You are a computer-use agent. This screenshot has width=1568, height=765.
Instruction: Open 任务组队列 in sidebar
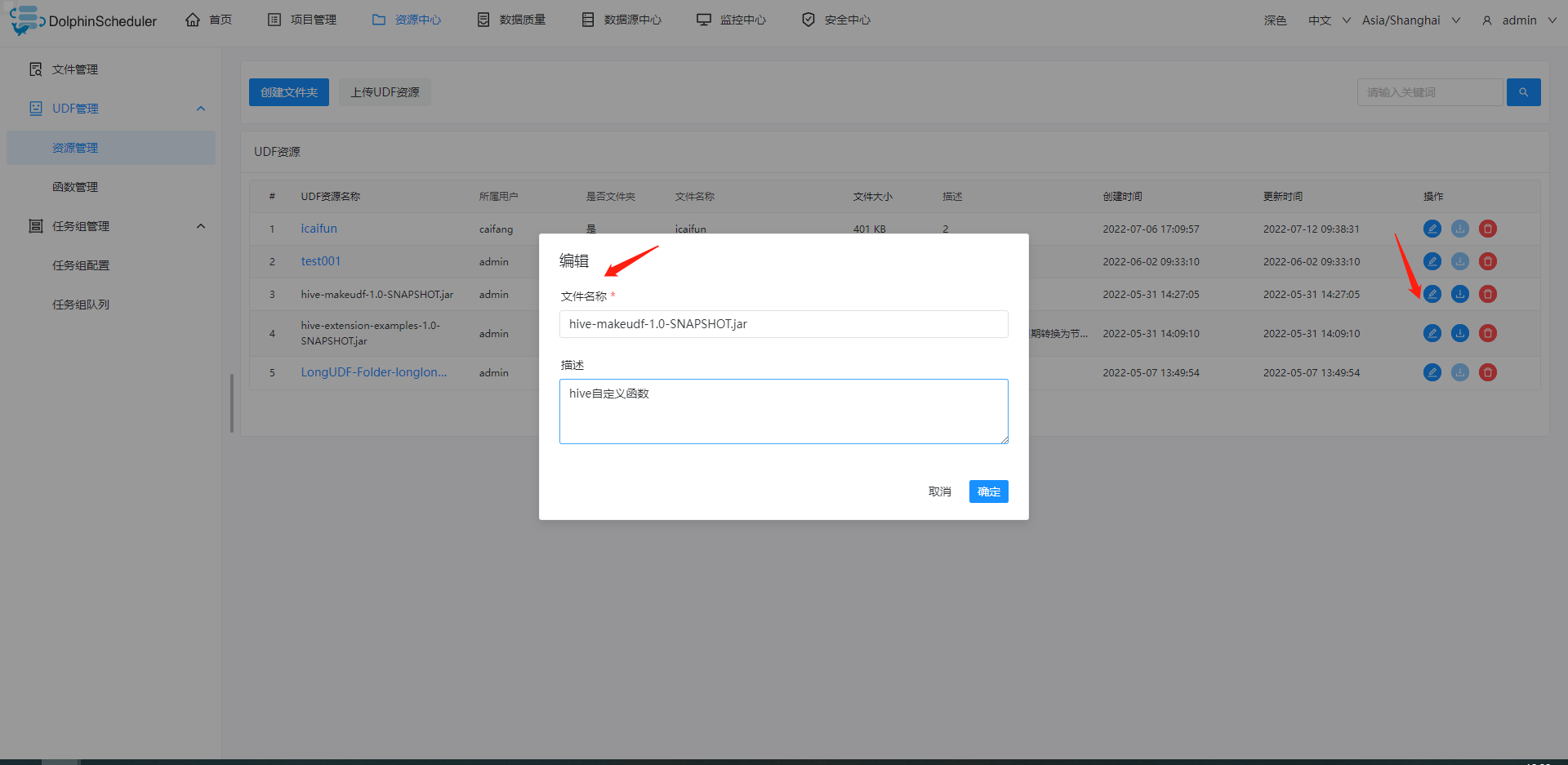pyautogui.click(x=111, y=305)
